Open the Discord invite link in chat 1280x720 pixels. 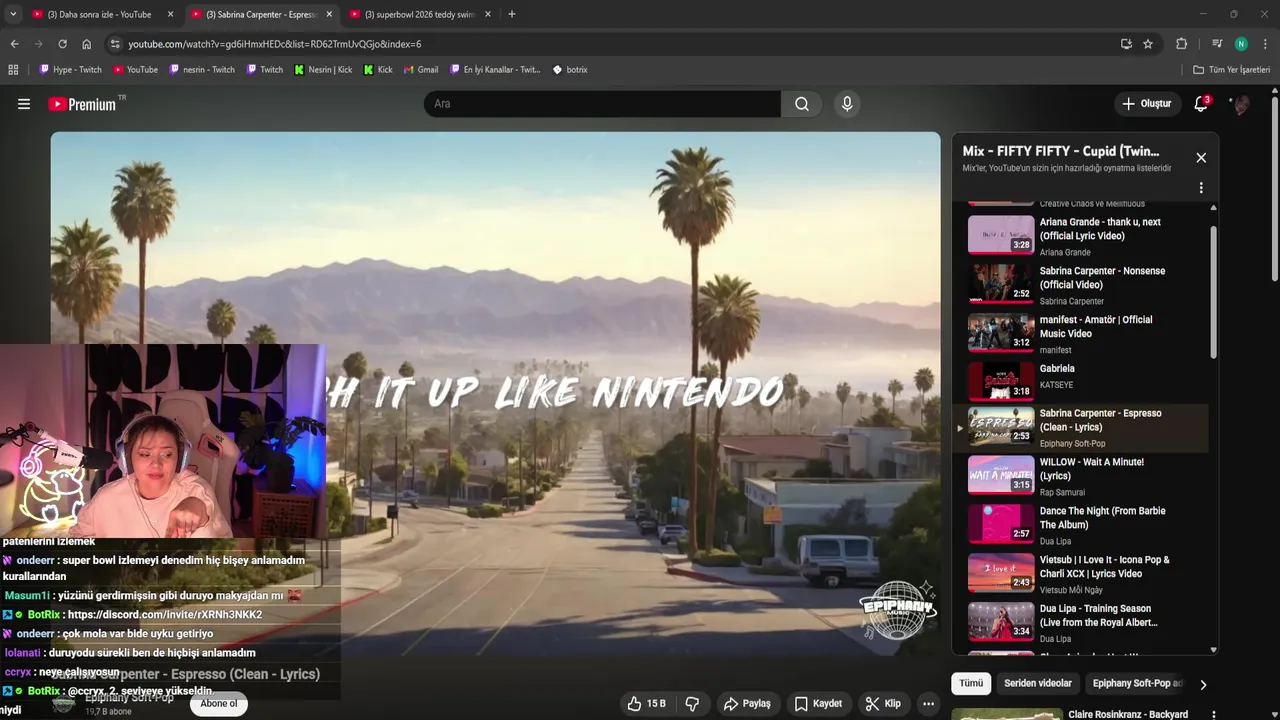point(165,614)
